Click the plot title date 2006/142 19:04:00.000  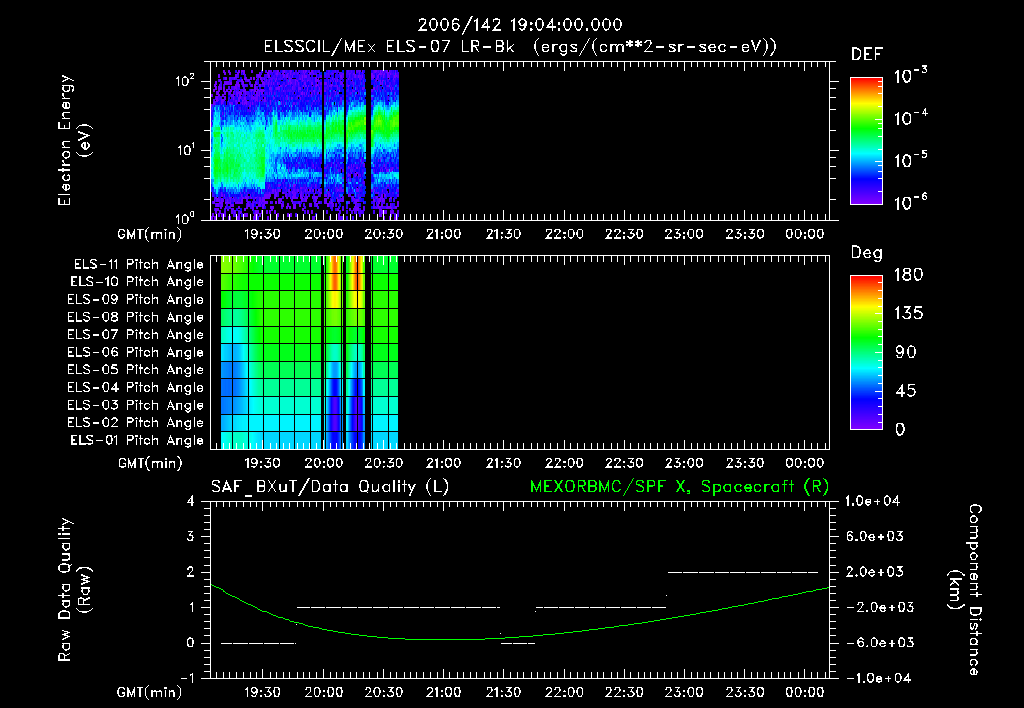(519, 25)
